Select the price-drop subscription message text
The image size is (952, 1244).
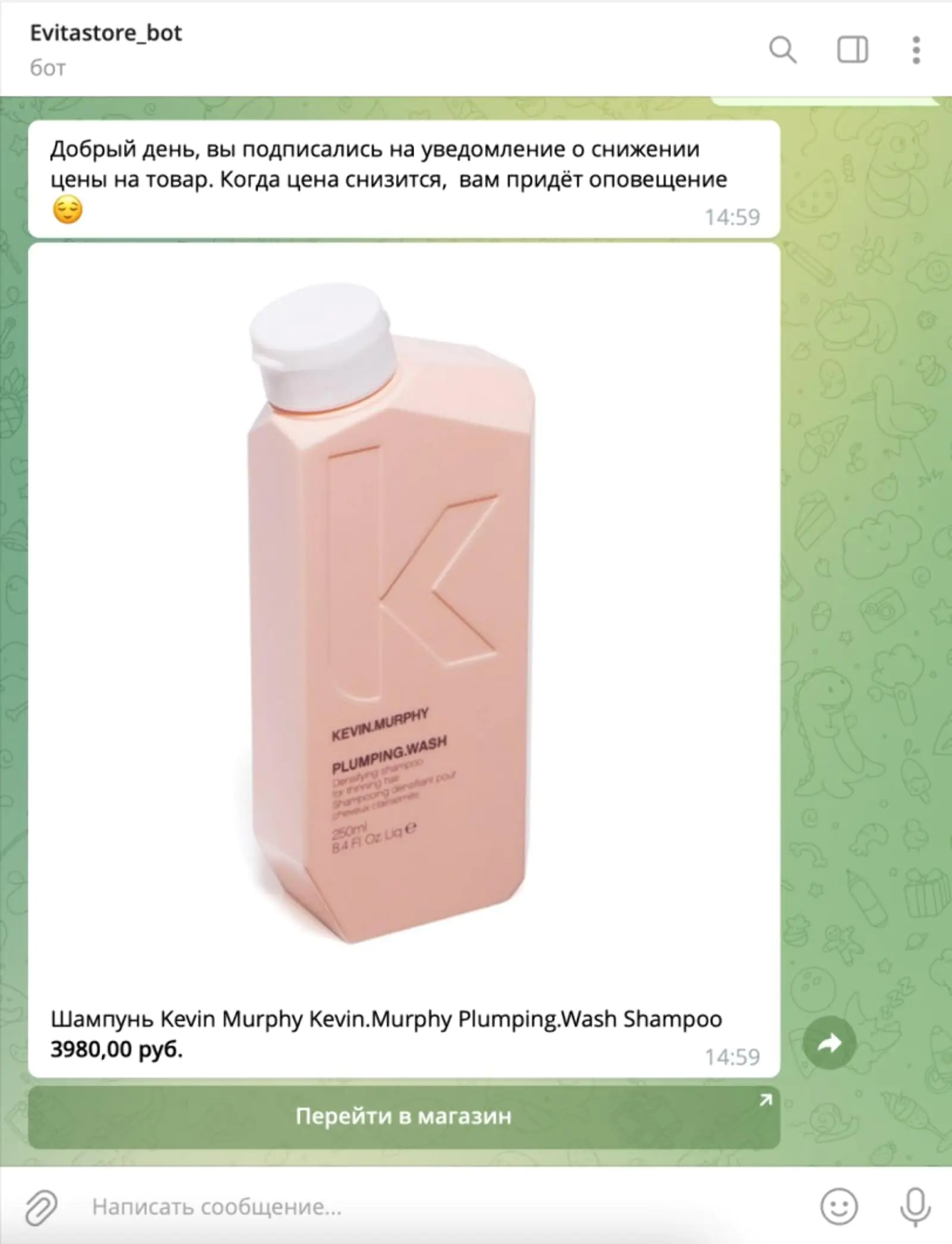coord(389,164)
